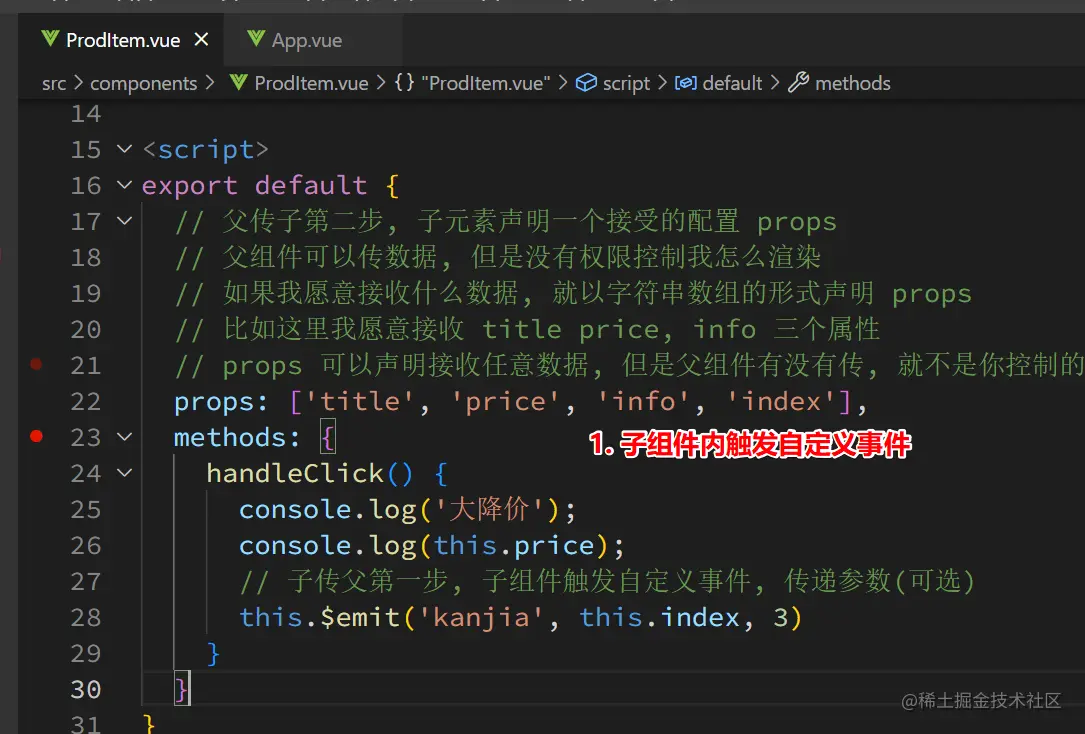This screenshot has width=1085, height=734.
Task: Click the Vue logo on the ProdItem.vue tab
Action: [x=49, y=39]
